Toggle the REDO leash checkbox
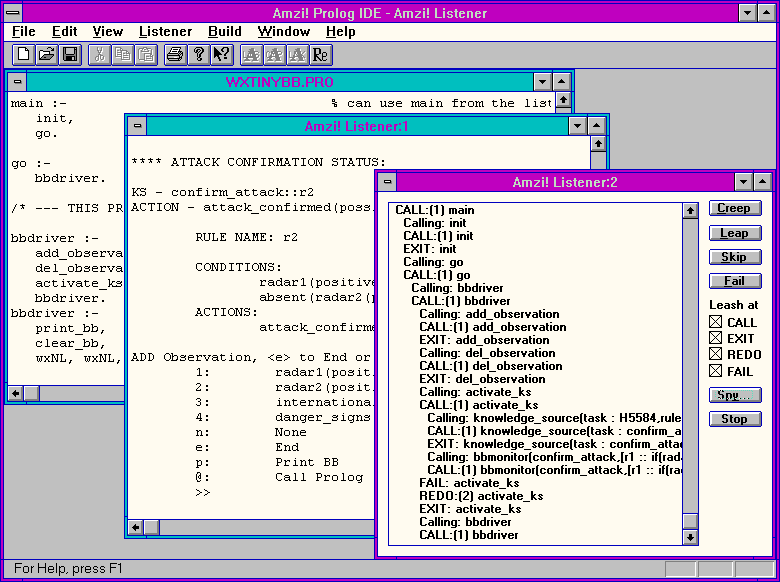This screenshot has width=780, height=582. click(715, 354)
